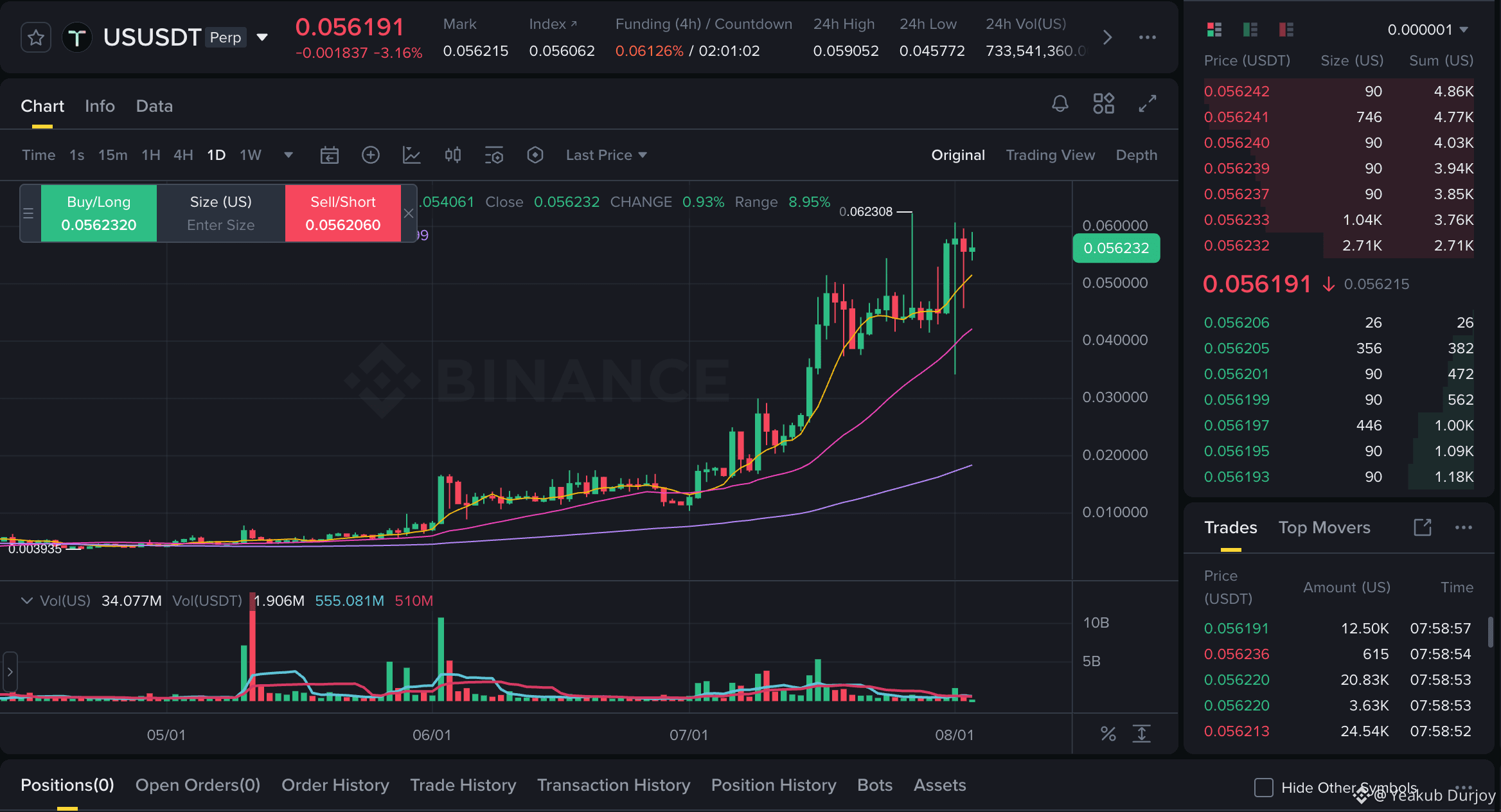Click the add plus circle icon
Viewport: 1501px width, 812px height.
[371, 155]
